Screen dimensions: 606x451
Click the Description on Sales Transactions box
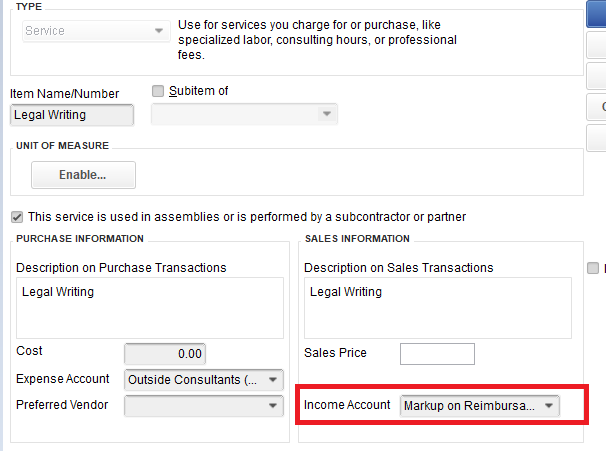pyautogui.click(x=437, y=307)
